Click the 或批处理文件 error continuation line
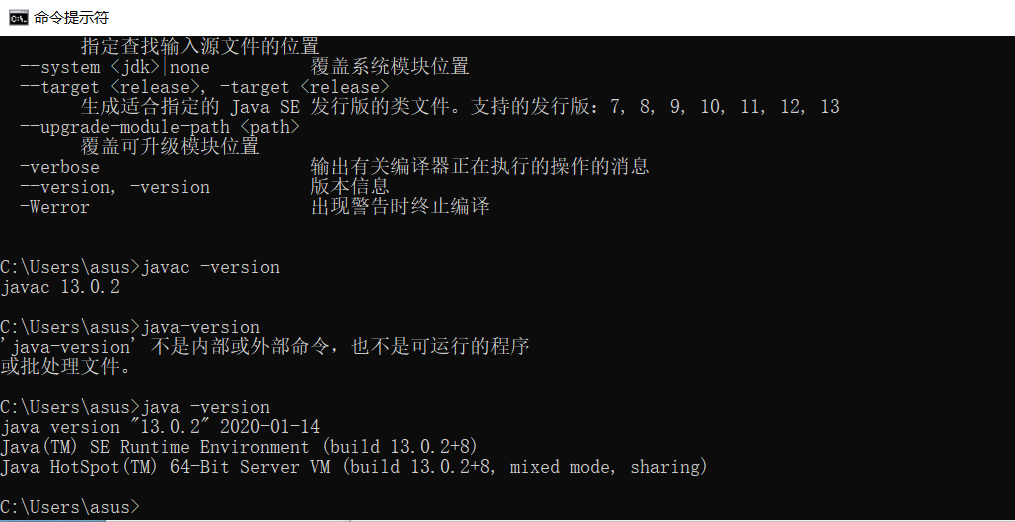This screenshot has height=522, width=1015. (65, 367)
